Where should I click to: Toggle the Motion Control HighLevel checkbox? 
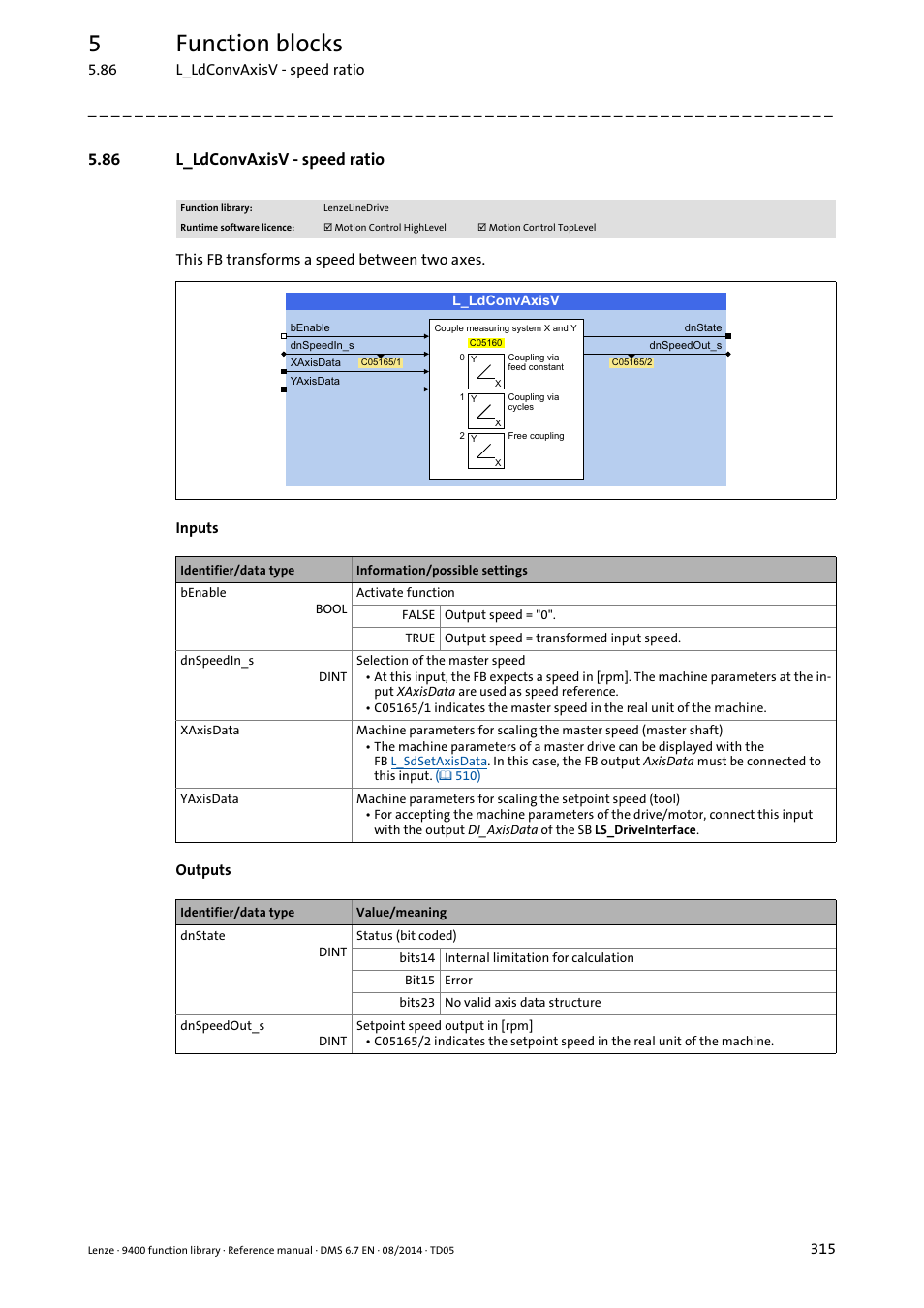click(327, 228)
